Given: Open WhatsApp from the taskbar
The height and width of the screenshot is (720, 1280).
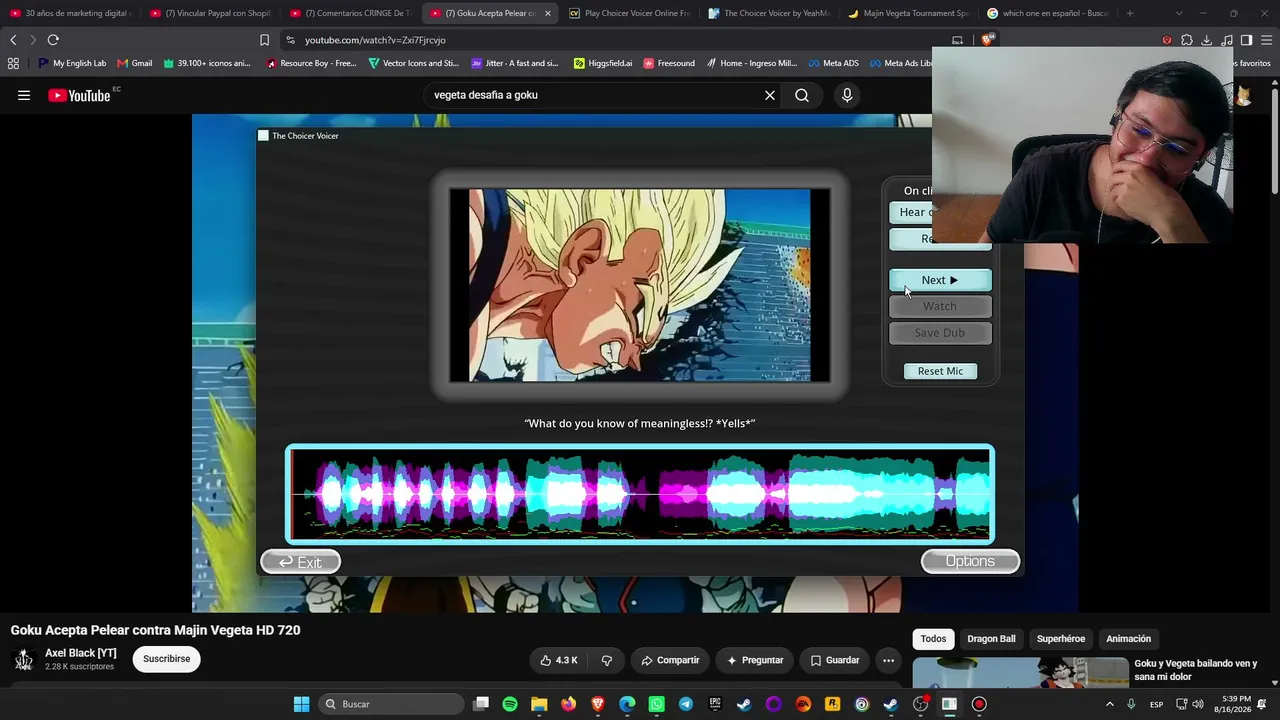Looking at the screenshot, I should (656, 704).
